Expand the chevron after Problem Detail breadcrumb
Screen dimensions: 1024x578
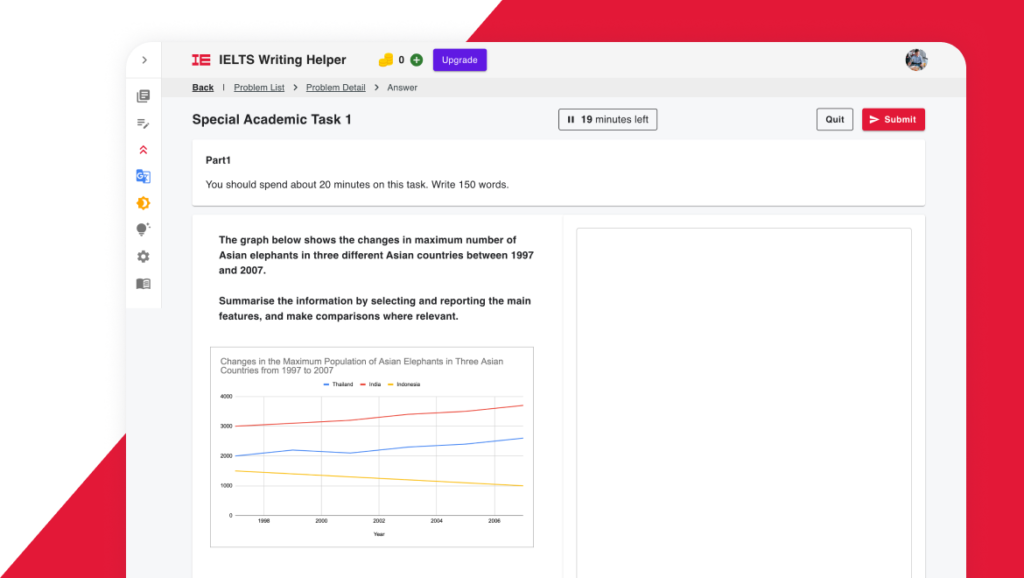[x=375, y=87]
